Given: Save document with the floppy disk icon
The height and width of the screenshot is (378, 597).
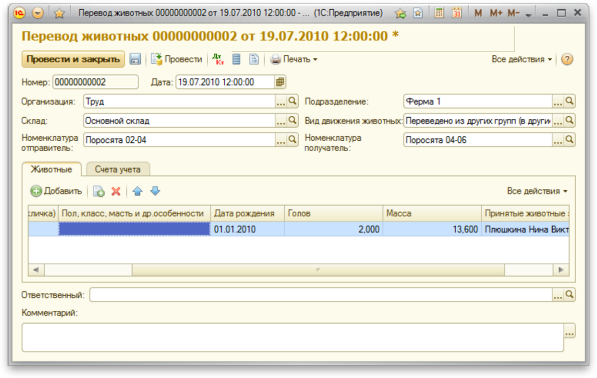Looking at the screenshot, I should (135, 59).
